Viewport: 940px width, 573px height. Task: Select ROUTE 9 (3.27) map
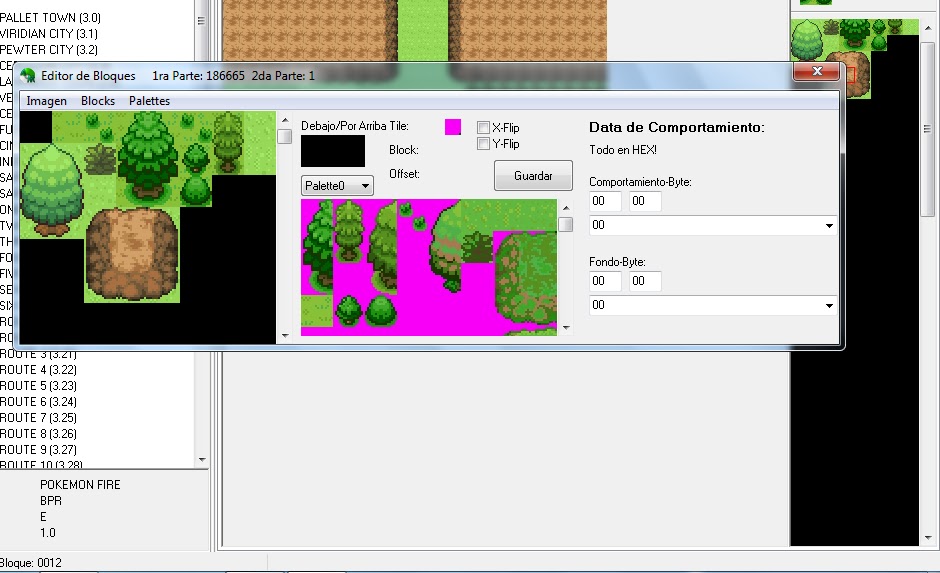[38, 450]
